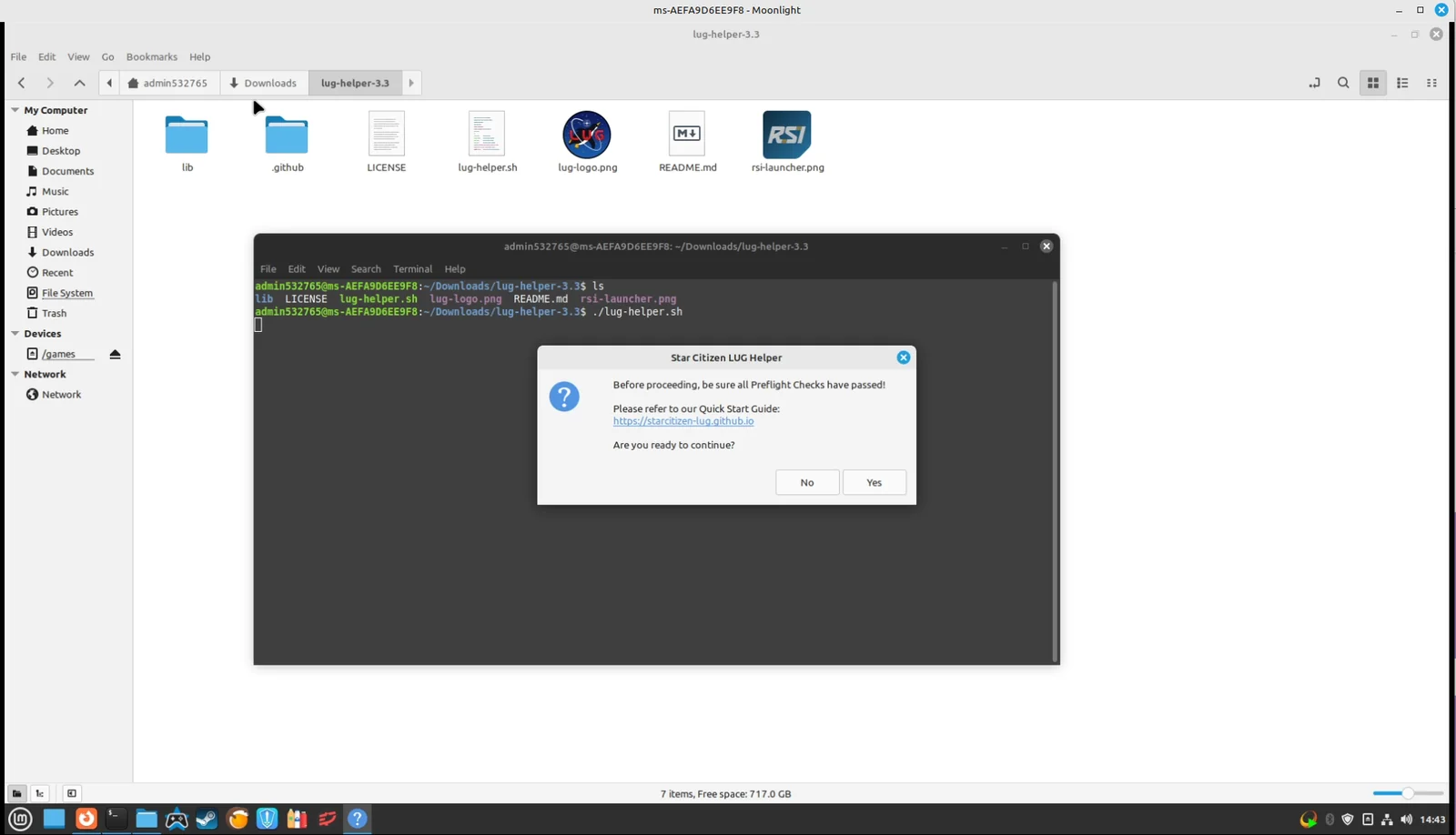The height and width of the screenshot is (835, 1456).
Task: Eject the /games device
Action: pos(115,354)
